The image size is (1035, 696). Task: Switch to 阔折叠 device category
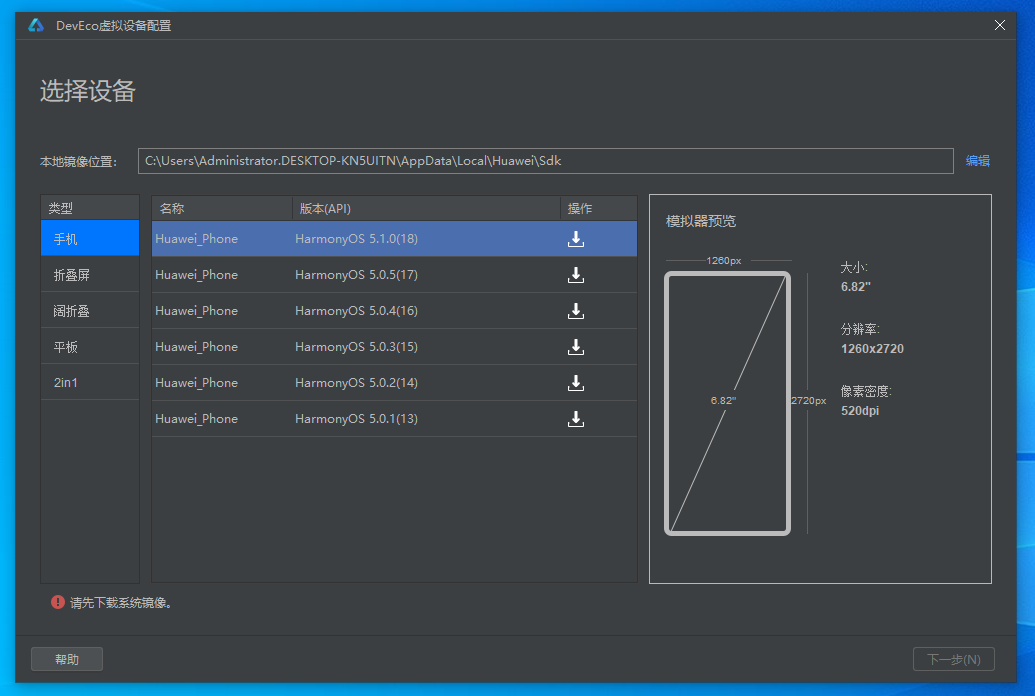(x=89, y=311)
